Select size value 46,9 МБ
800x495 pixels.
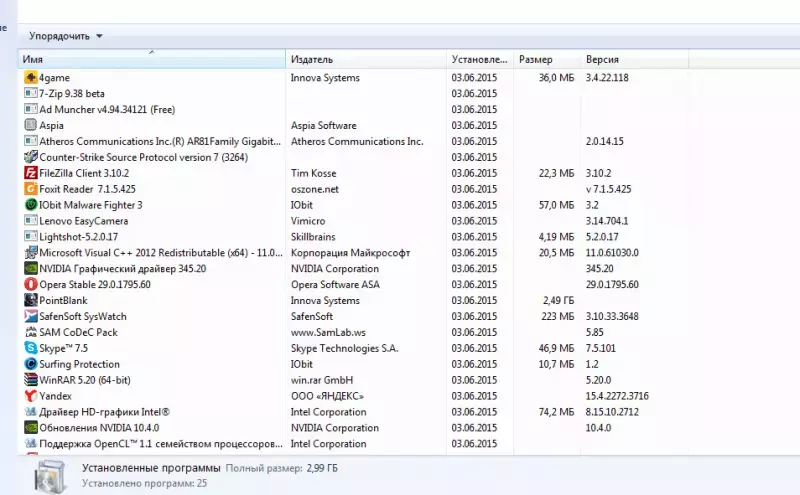pyautogui.click(x=556, y=348)
